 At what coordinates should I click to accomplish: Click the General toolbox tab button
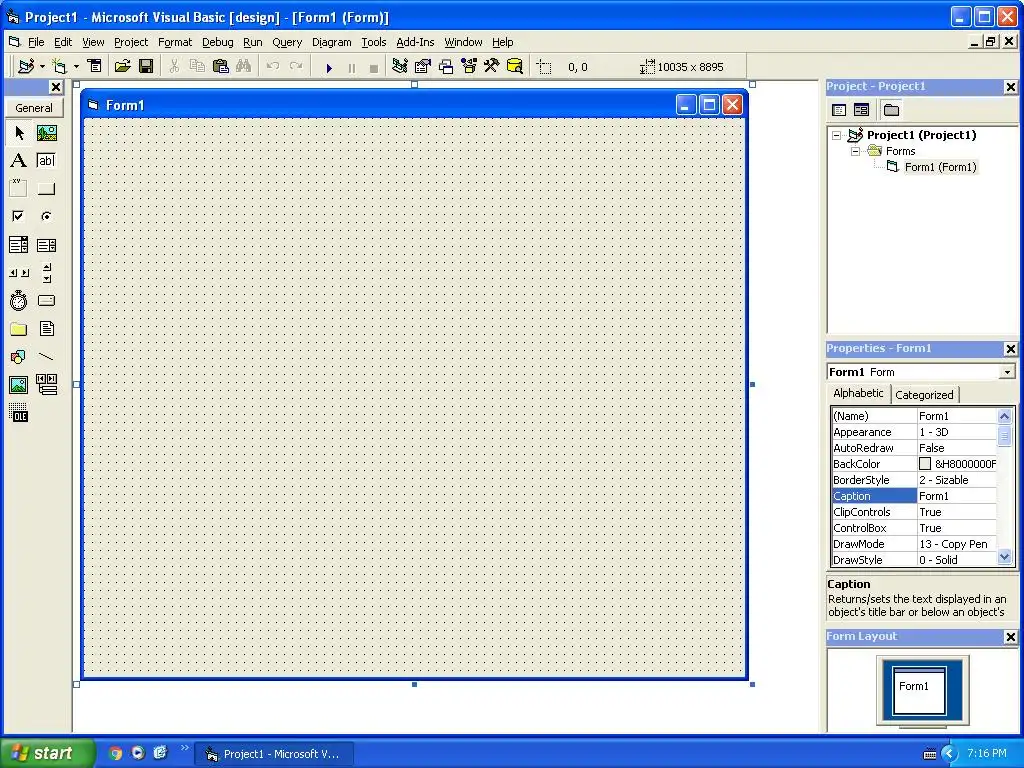click(x=34, y=108)
